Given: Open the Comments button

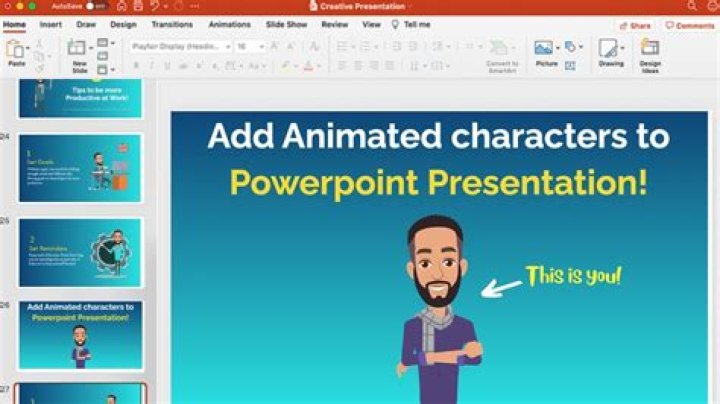Looking at the screenshot, I should 690,25.
